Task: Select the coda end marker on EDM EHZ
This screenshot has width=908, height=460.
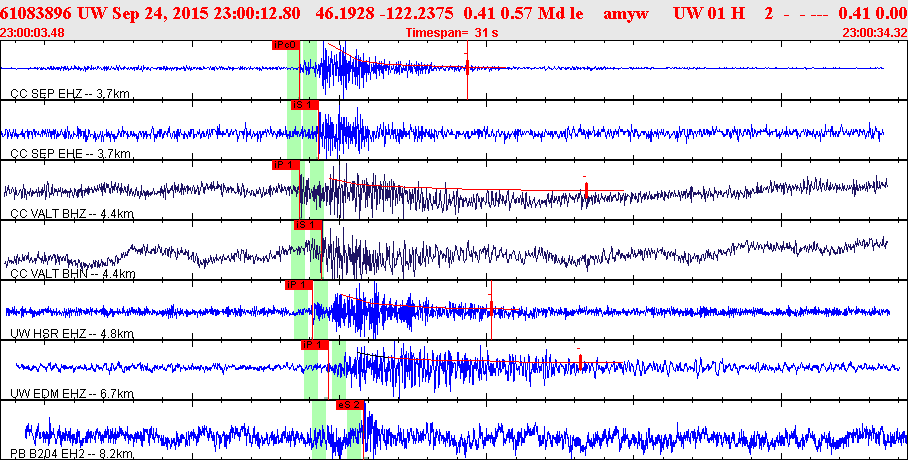Action: click(580, 360)
